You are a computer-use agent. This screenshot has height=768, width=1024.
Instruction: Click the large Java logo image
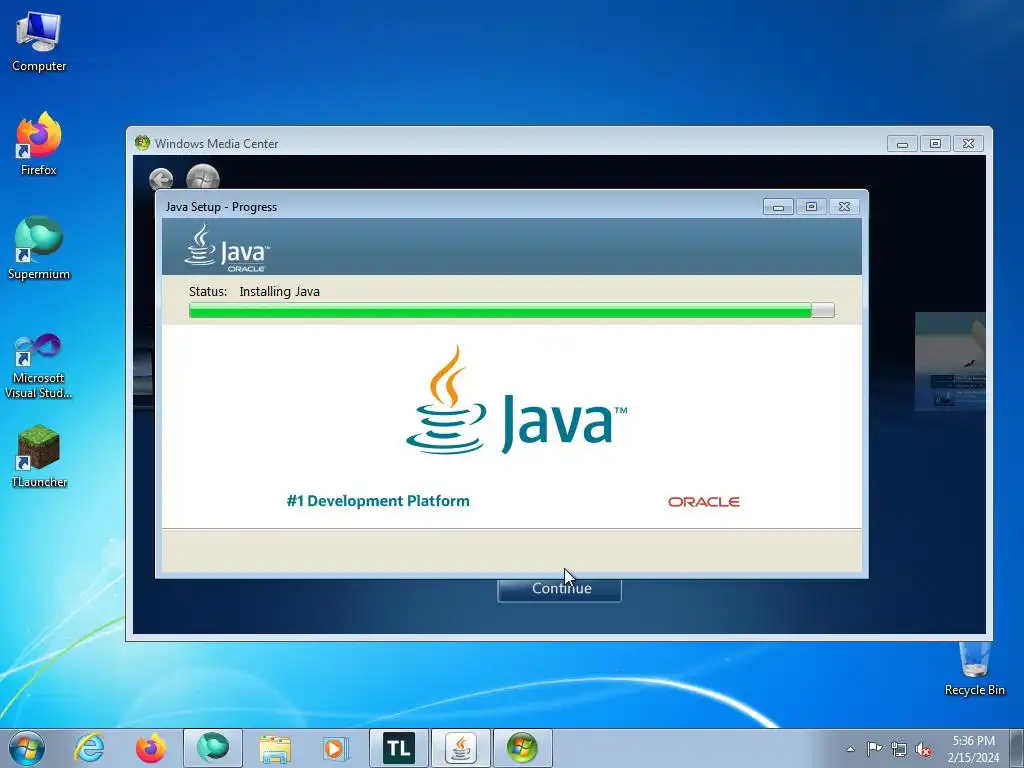pos(516,401)
